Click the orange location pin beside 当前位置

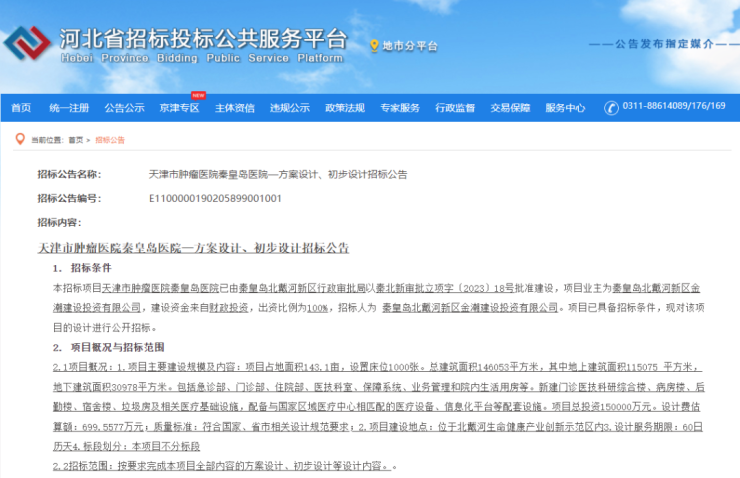click(20, 139)
